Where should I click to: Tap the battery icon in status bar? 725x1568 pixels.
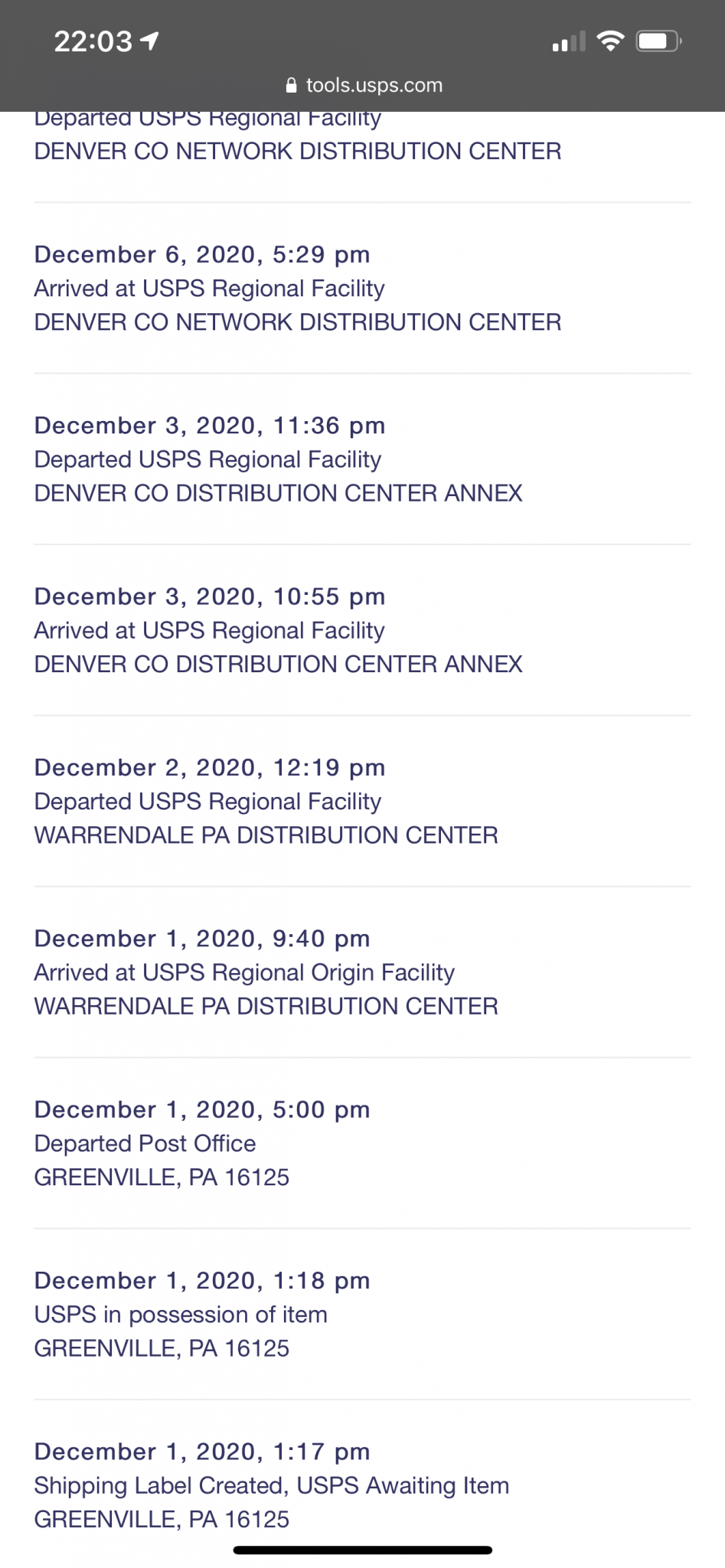(x=658, y=41)
